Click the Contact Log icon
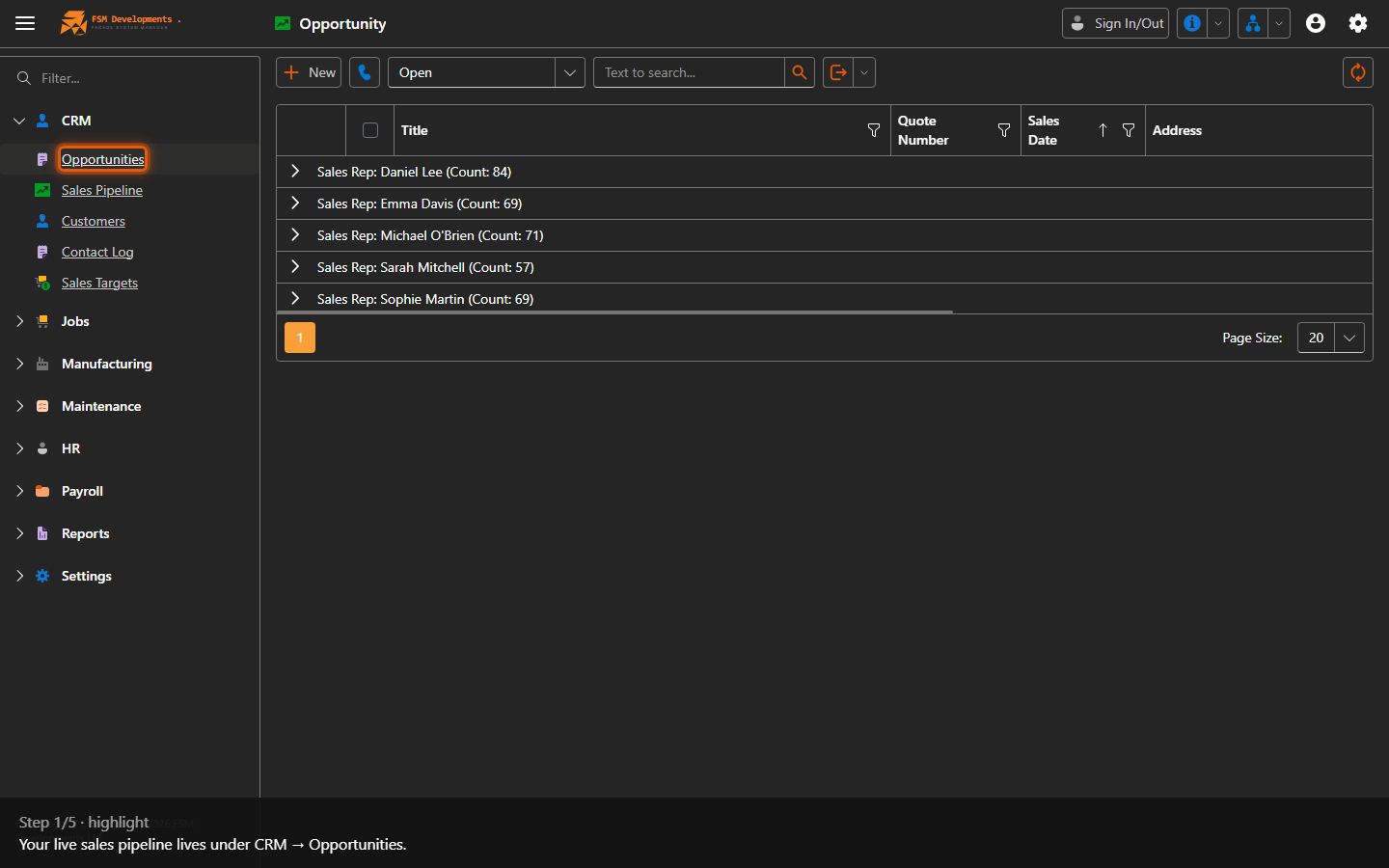 42,252
